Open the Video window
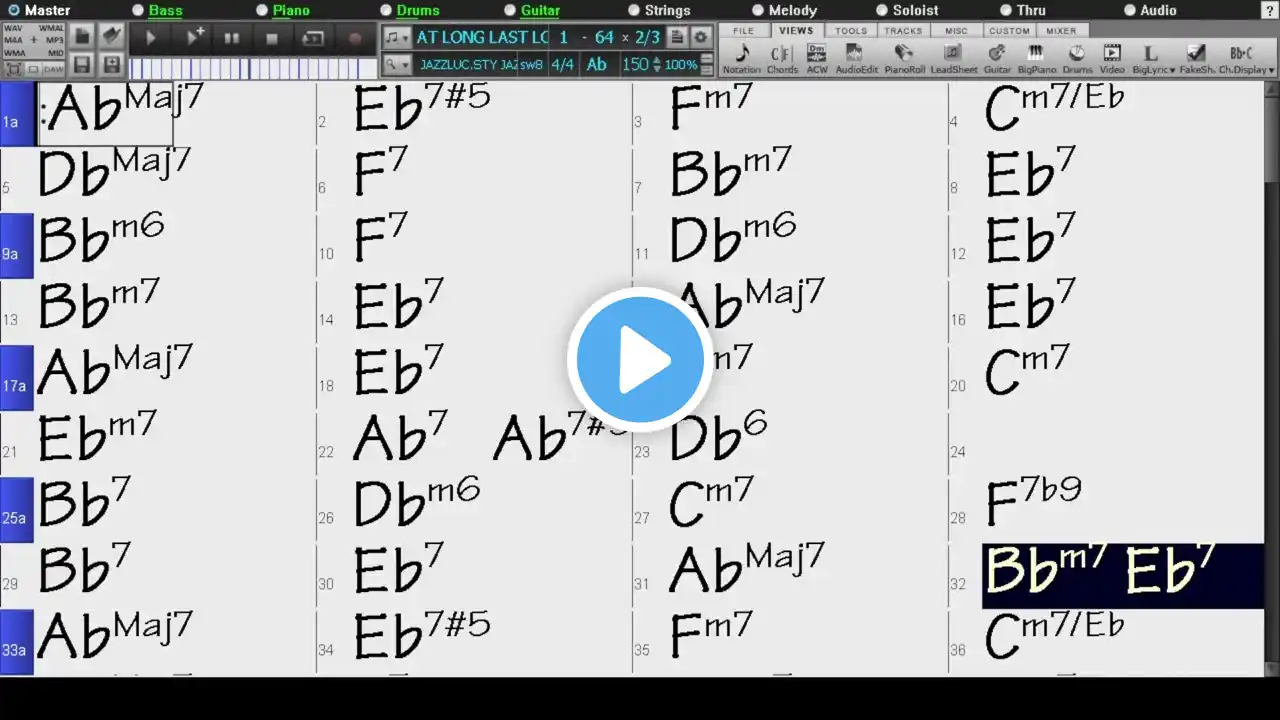This screenshot has width=1280, height=720. 1112,59
